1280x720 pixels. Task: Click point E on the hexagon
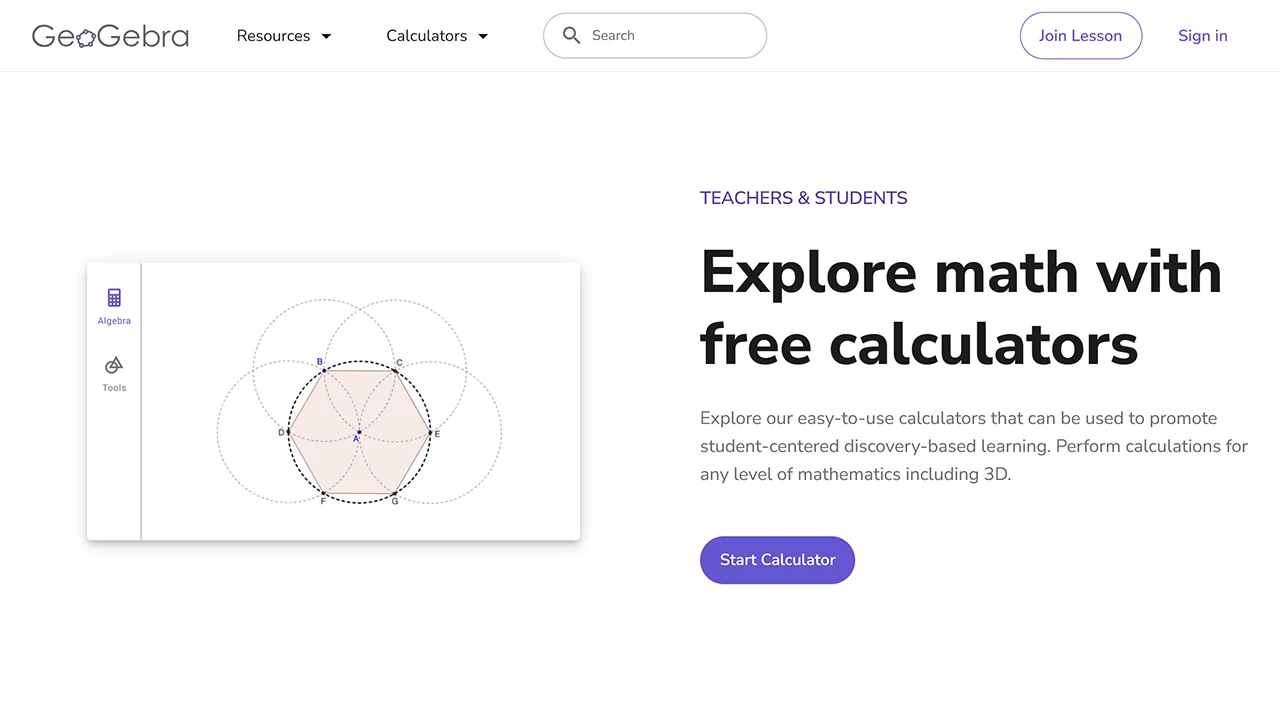(x=430, y=433)
